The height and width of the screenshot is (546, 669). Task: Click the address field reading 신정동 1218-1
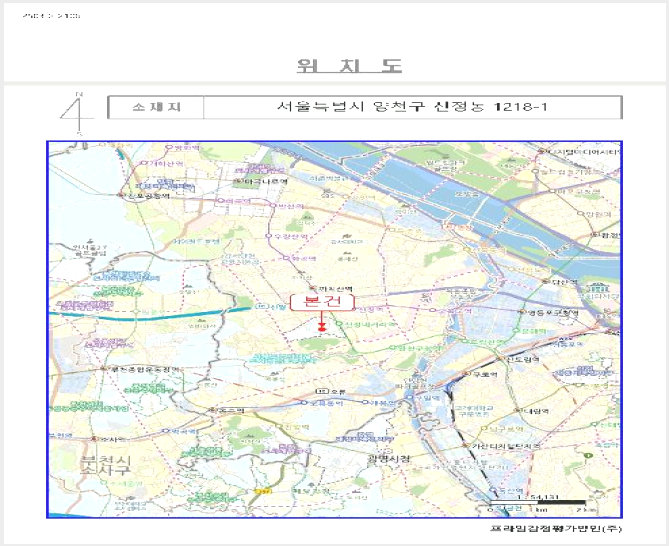[412, 107]
